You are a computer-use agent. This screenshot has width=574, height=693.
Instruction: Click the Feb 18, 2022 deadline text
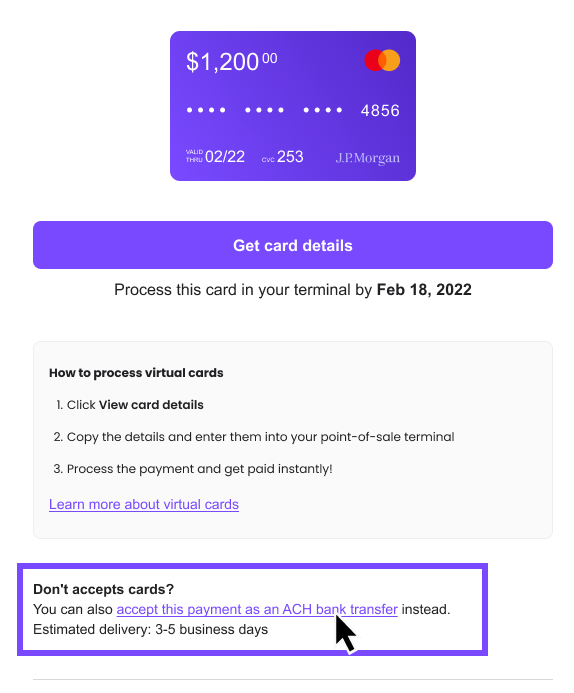(x=424, y=289)
